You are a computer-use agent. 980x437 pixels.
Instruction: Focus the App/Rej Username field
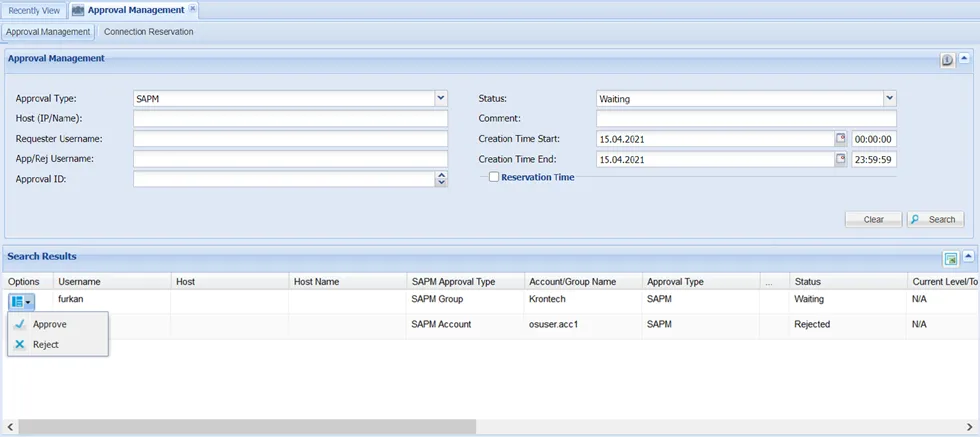tap(291, 159)
